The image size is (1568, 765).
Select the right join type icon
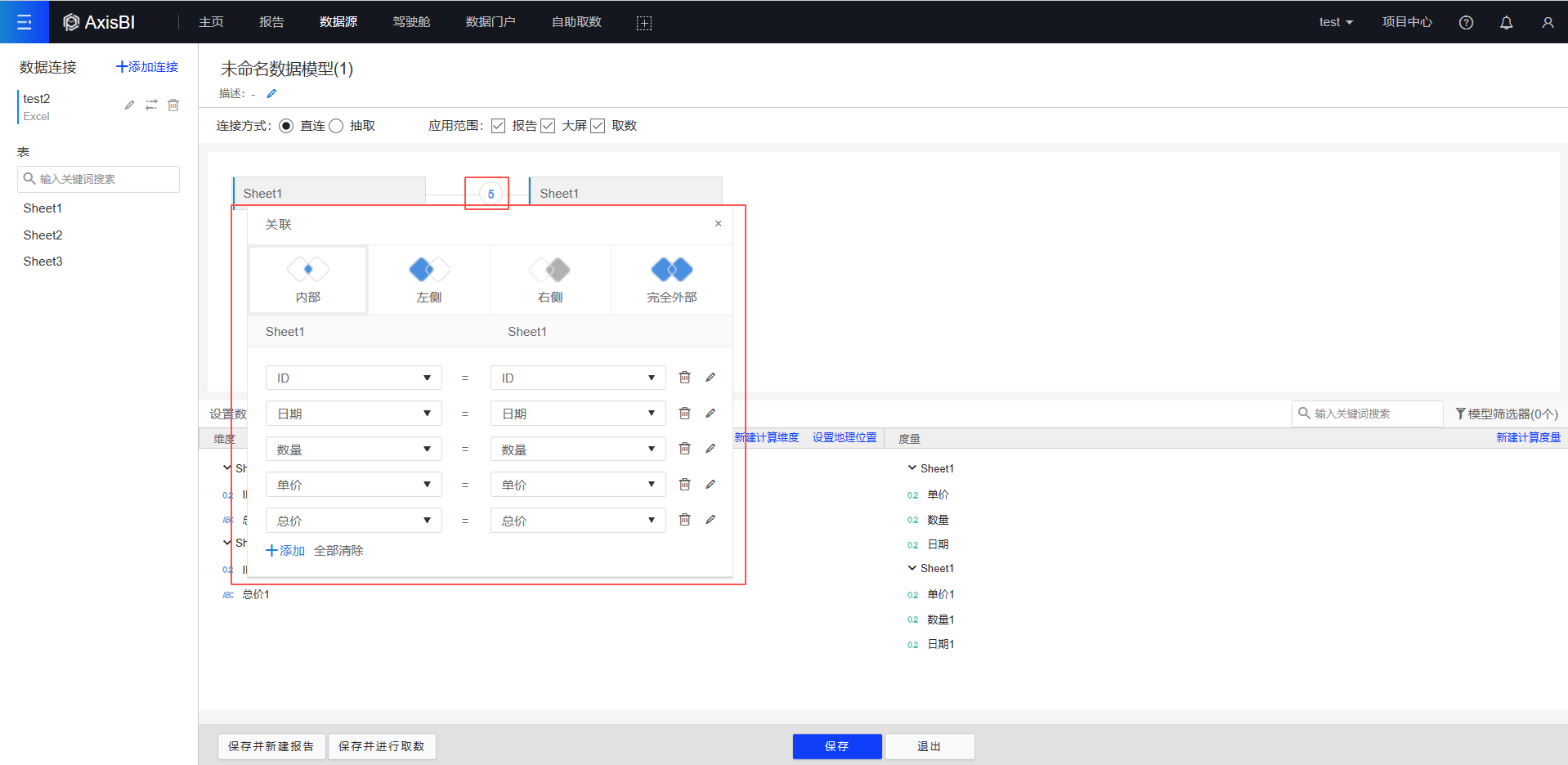tap(550, 270)
